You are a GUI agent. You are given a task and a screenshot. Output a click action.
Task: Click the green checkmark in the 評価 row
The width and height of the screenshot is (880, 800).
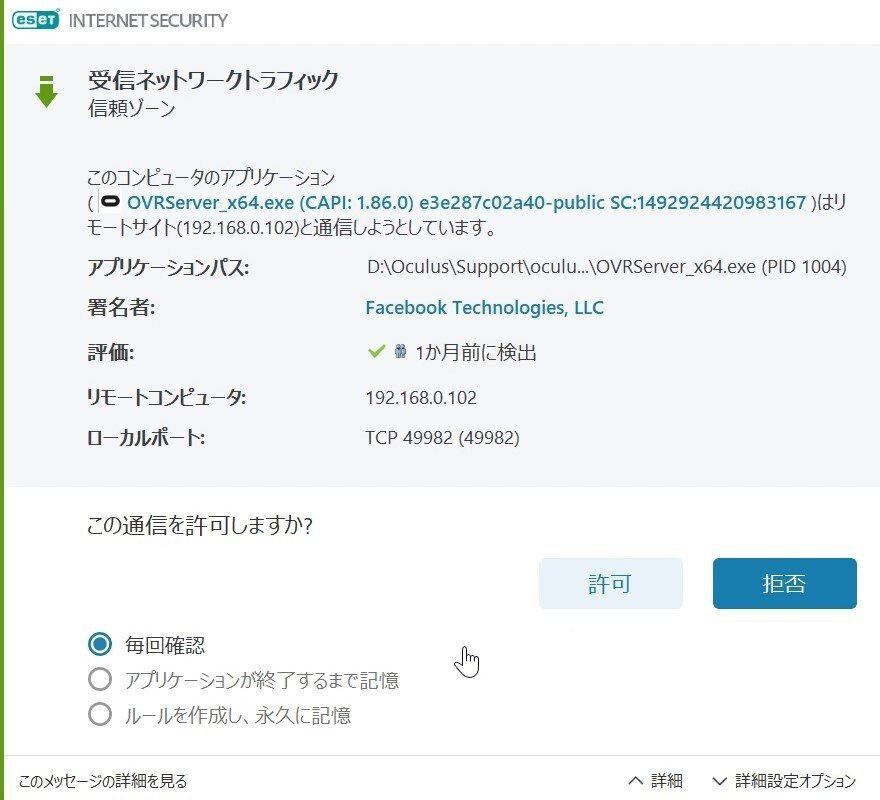click(x=375, y=351)
